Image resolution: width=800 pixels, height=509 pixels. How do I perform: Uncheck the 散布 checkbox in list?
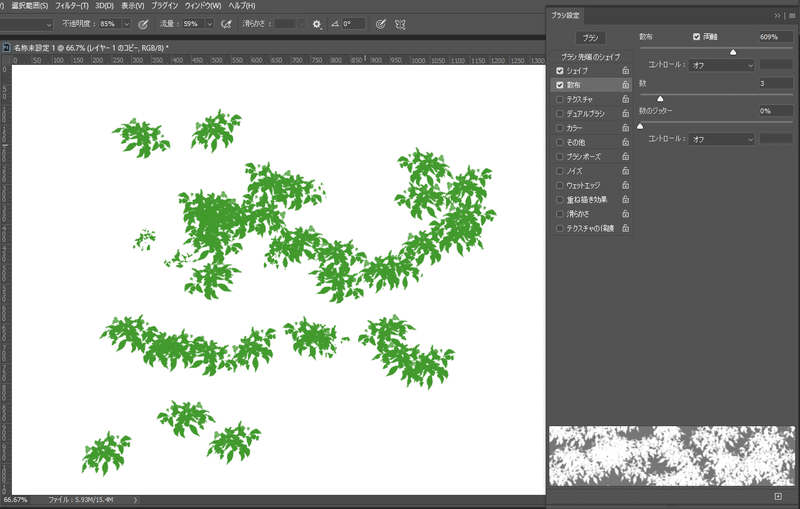[560, 85]
